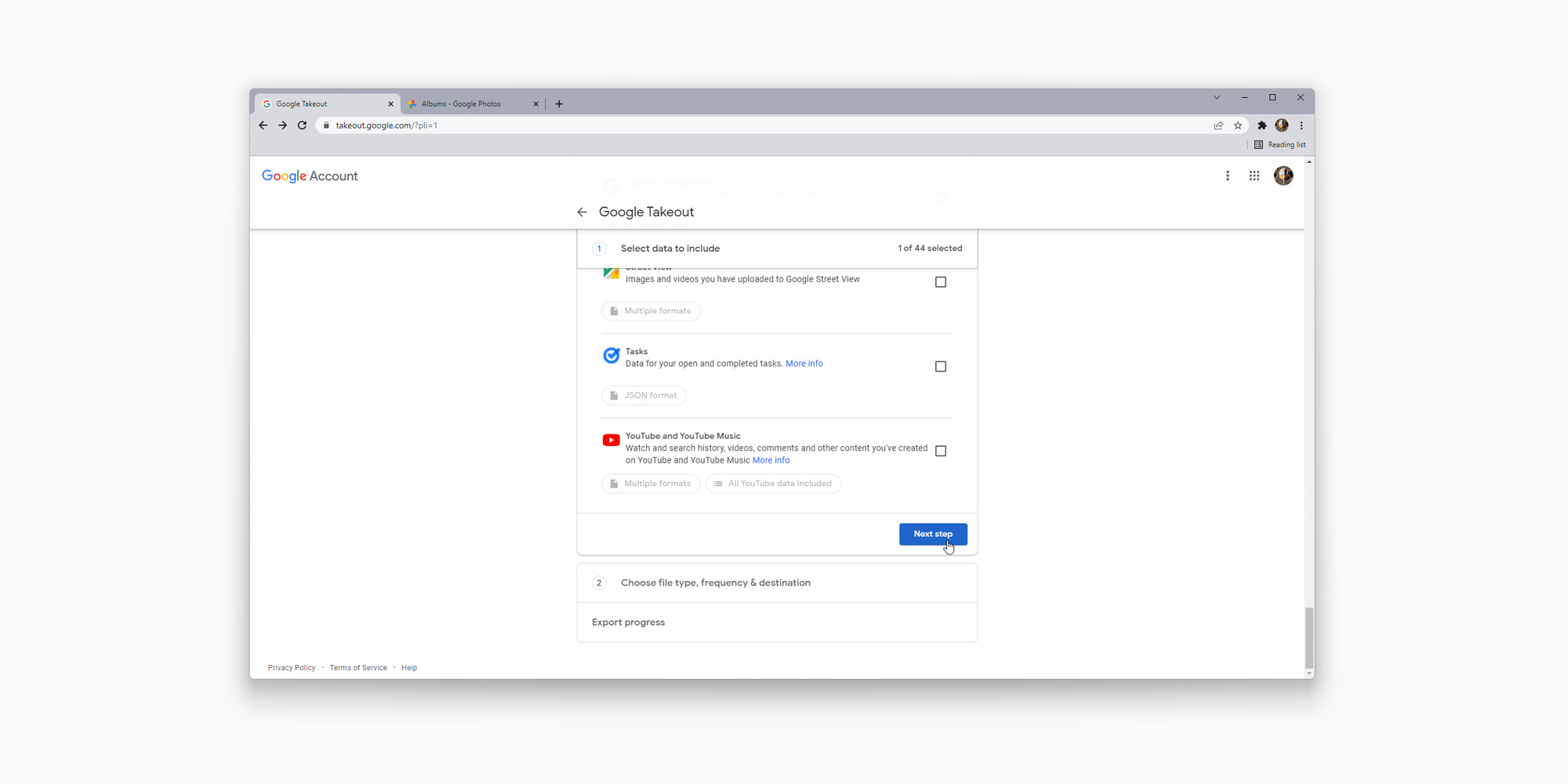1568x784 pixels.
Task: Expand the Choose file type, frequency & destination step
Action: (716, 583)
